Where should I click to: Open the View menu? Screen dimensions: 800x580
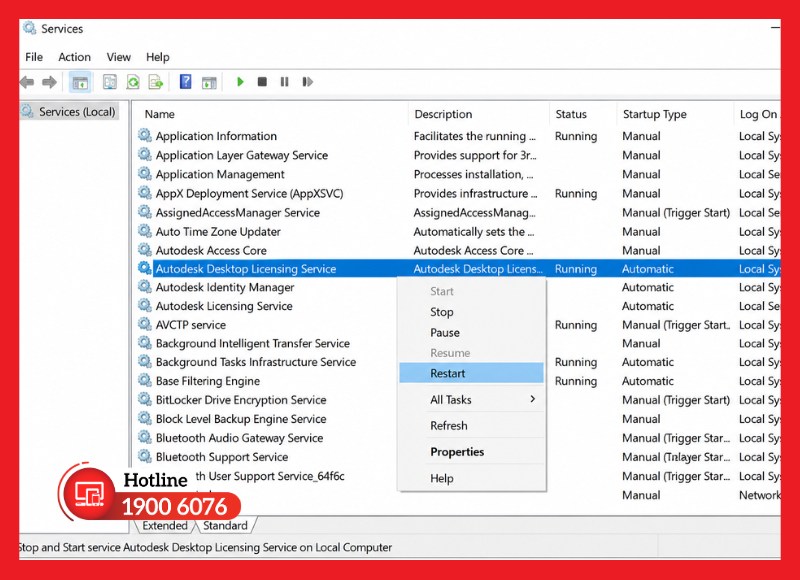click(118, 57)
